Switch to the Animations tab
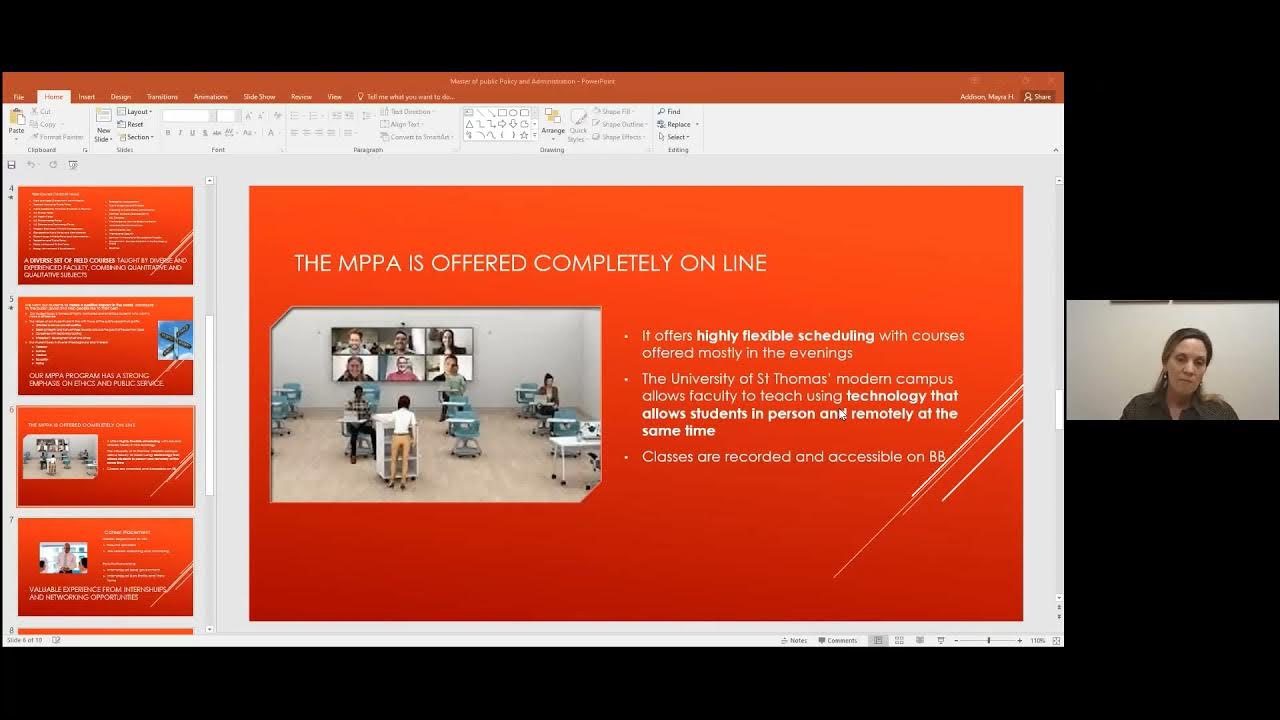Screen dimensions: 1280x720 click(x=210, y=97)
